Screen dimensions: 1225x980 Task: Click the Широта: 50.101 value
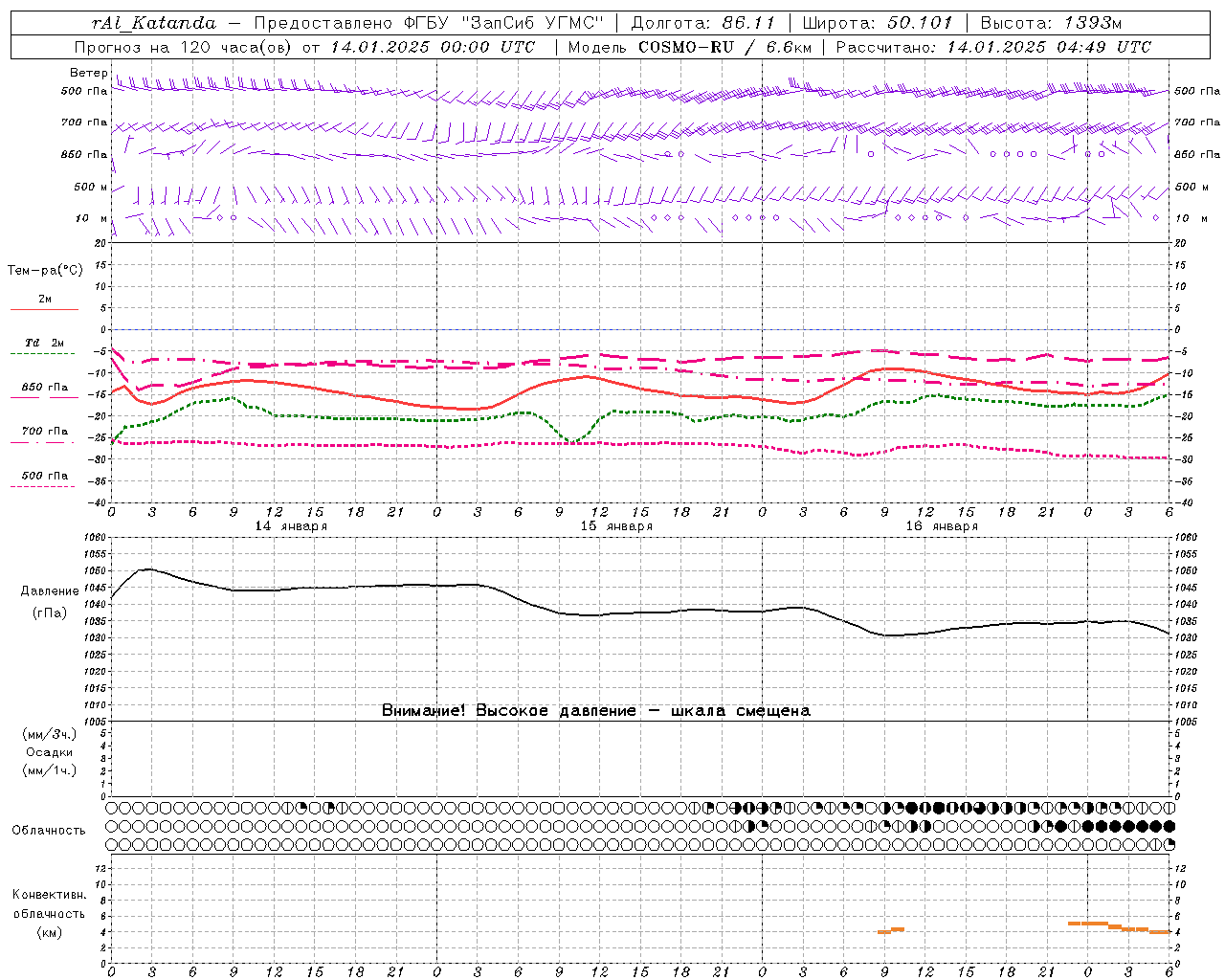click(x=878, y=23)
